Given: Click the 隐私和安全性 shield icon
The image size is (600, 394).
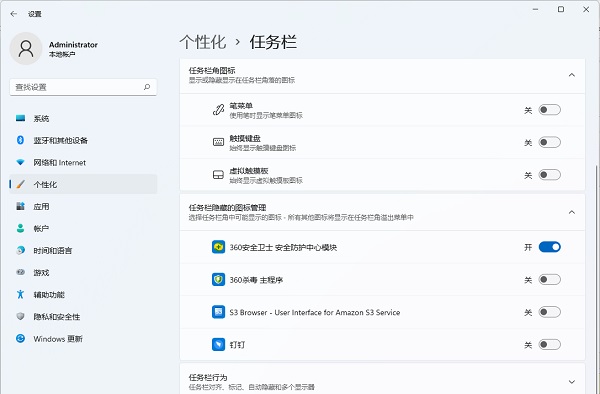Looking at the screenshot, I should click(21, 316).
